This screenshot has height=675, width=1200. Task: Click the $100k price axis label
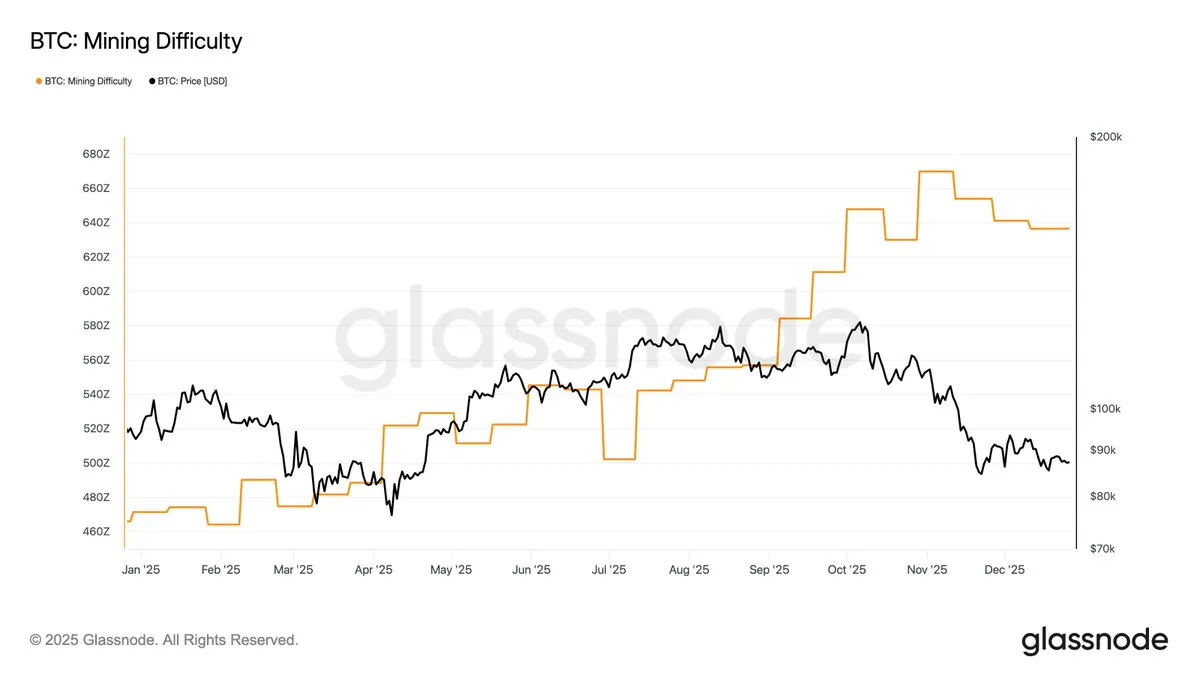click(1105, 409)
